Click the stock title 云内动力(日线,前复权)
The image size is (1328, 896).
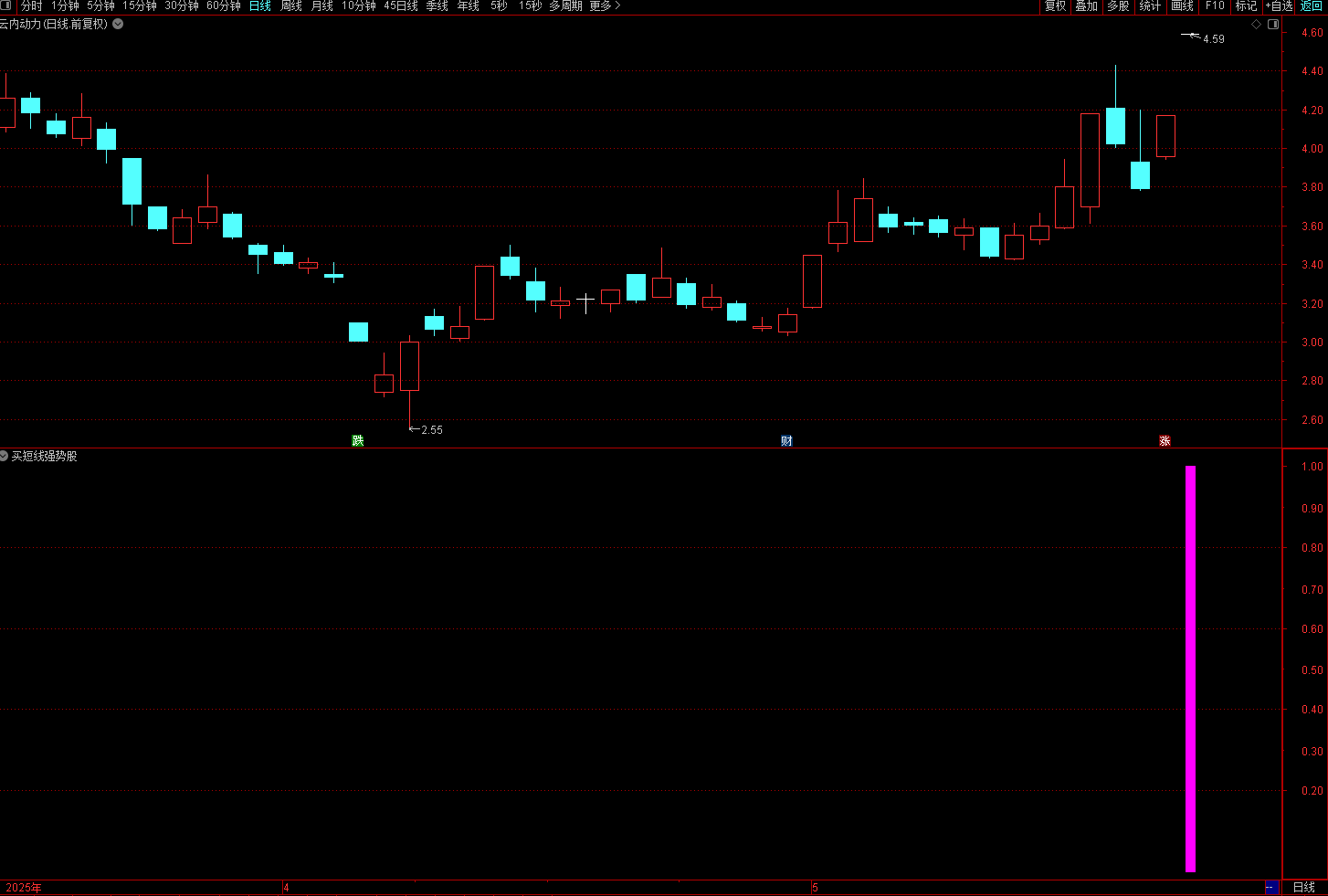(54, 24)
